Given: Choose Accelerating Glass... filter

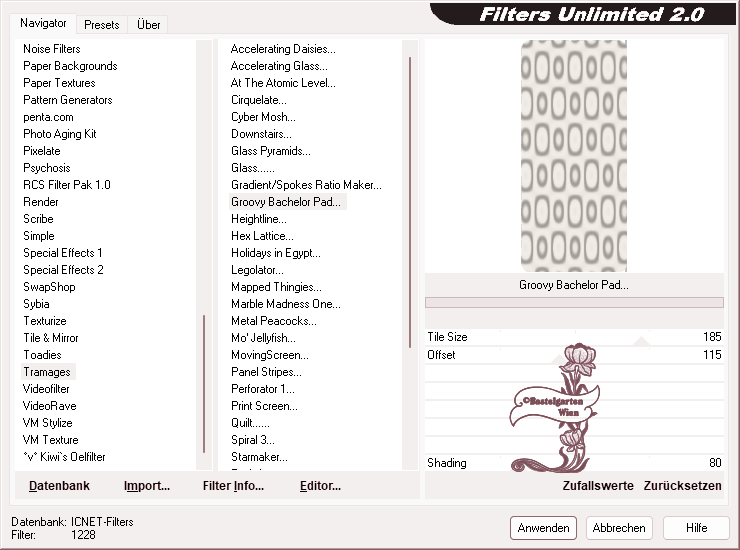Looking at the screenshot, I should [x=279, y=66].
